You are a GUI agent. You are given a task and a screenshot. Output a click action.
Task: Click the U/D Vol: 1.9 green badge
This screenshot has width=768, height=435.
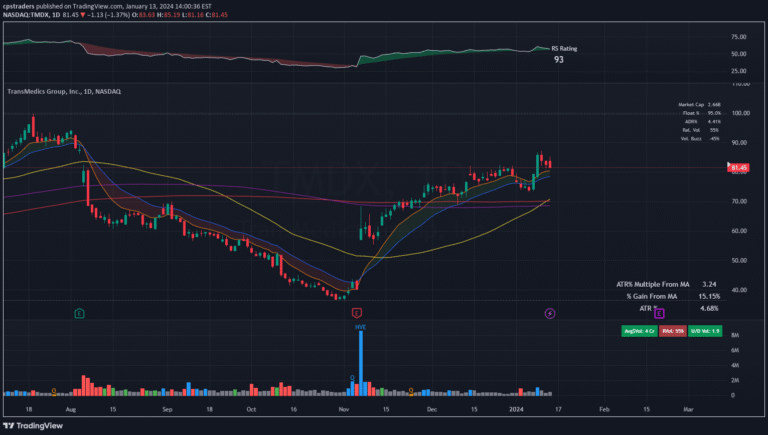pyautogui.click(x=705, y=331)
